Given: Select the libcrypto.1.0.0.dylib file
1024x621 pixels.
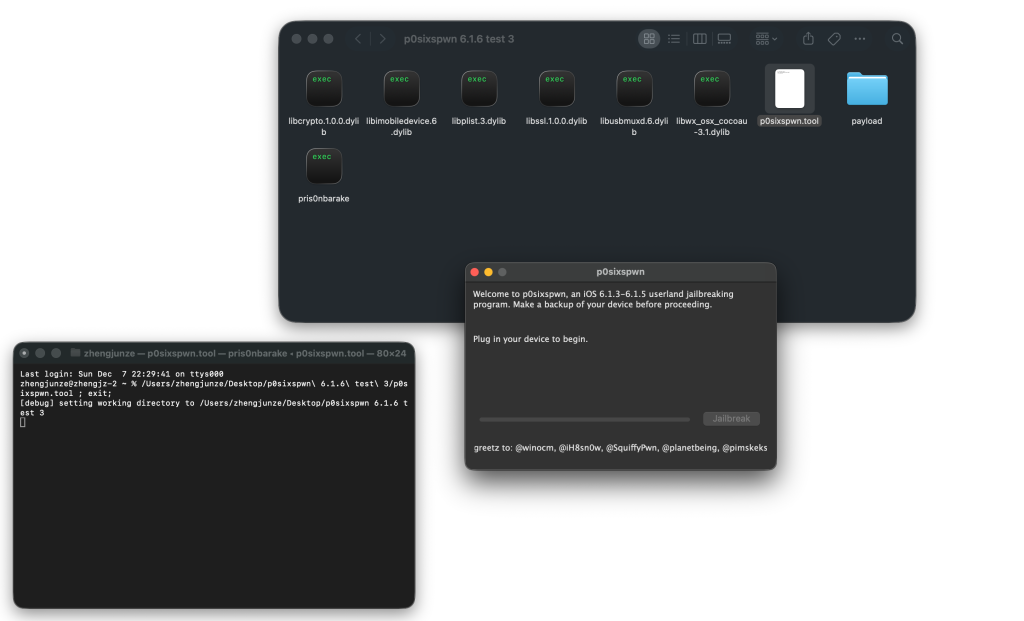Looking at the screenshot, I should coord(323,89).
